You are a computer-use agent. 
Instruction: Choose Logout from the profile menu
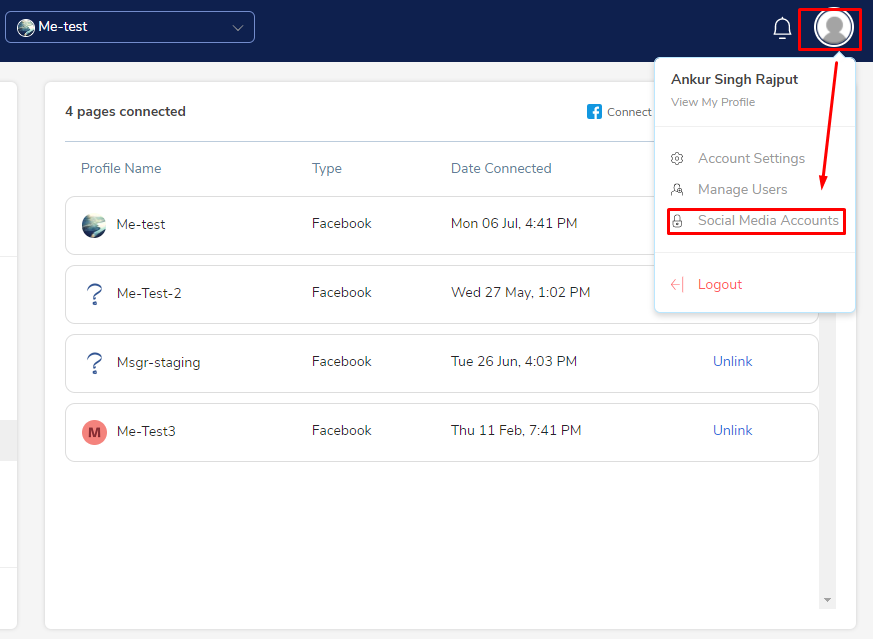[x=719, y=284]
